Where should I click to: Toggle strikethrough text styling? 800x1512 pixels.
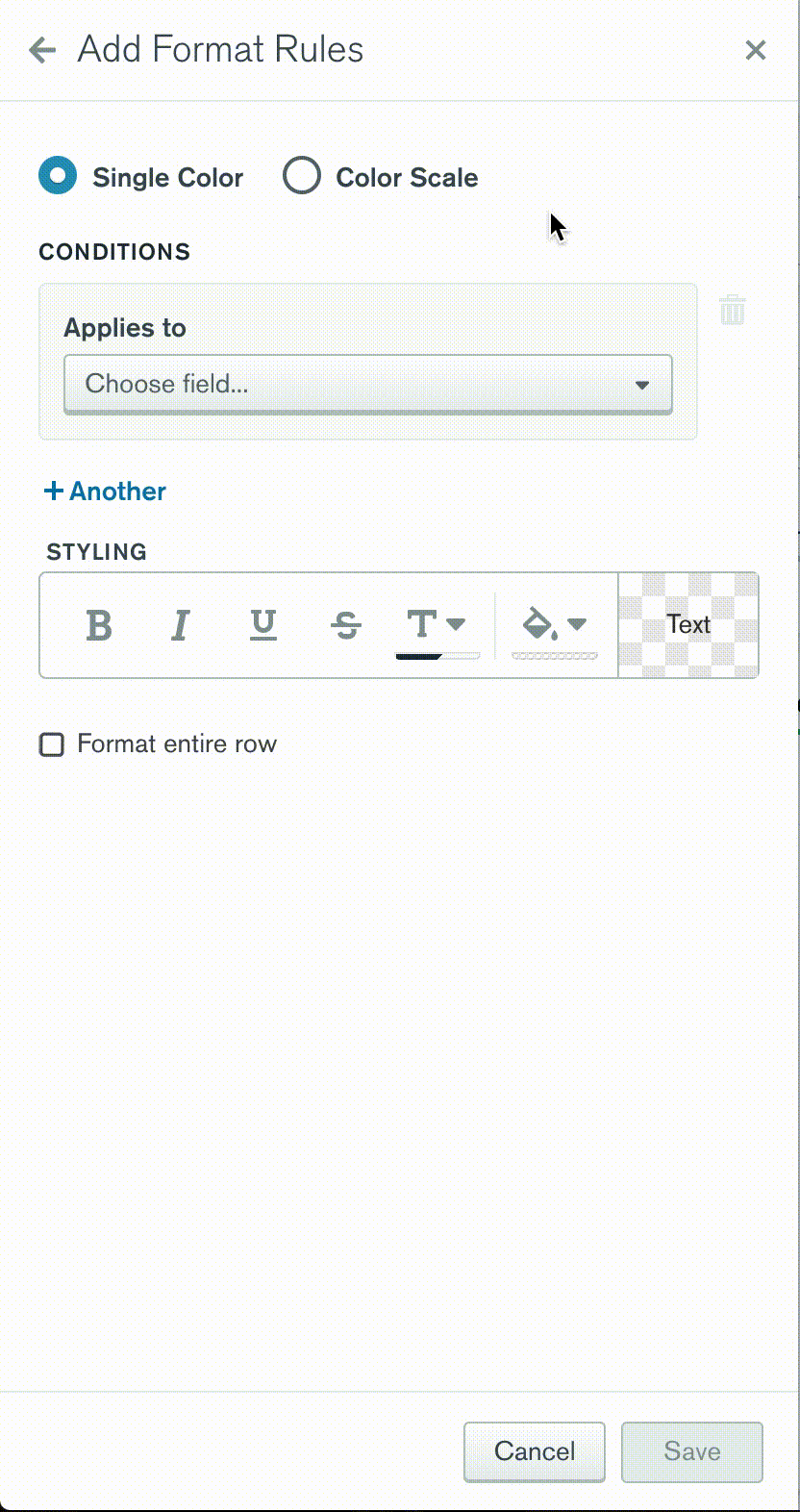(x=345, y=625)
